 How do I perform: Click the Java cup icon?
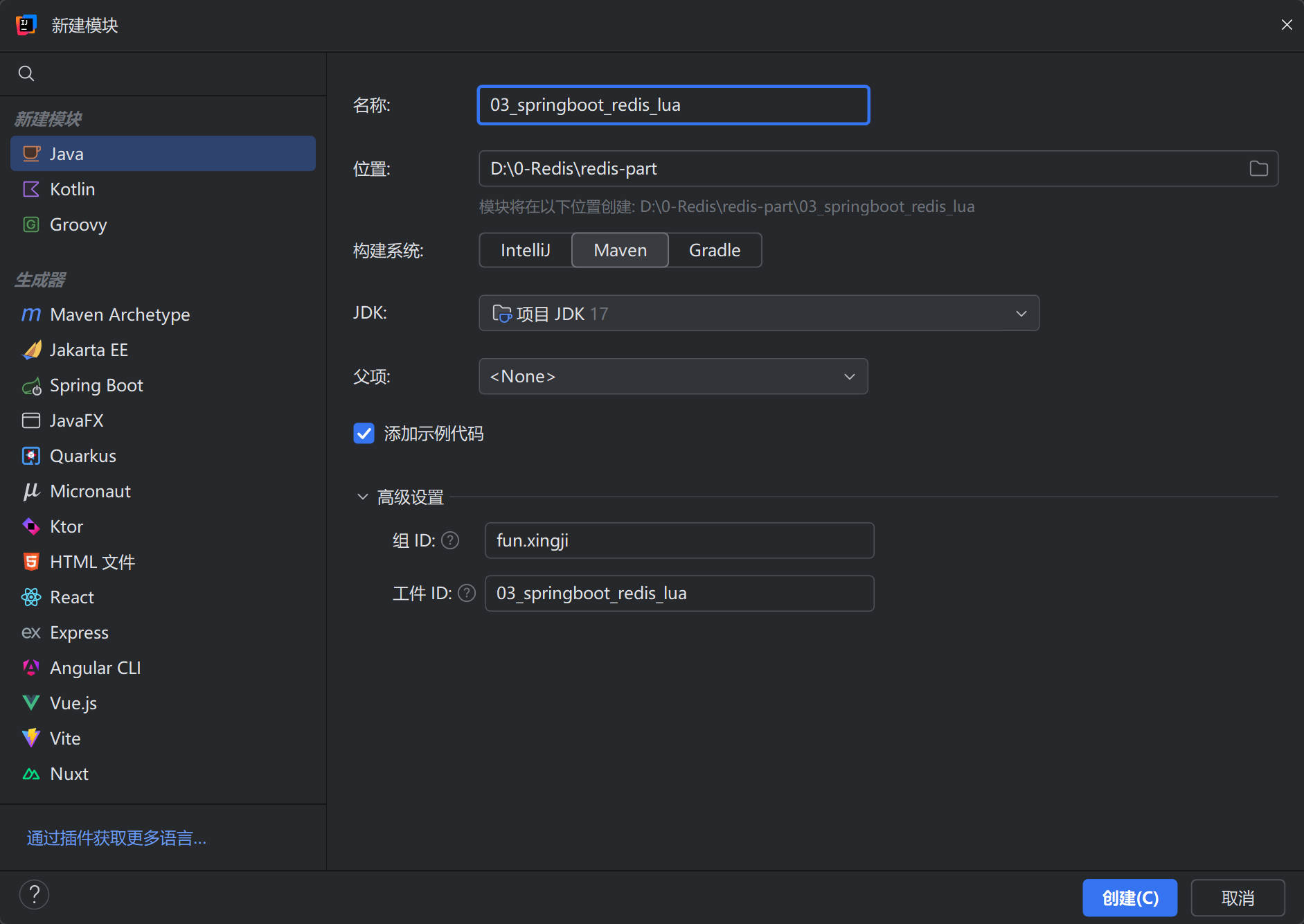[x=31, y=154]
